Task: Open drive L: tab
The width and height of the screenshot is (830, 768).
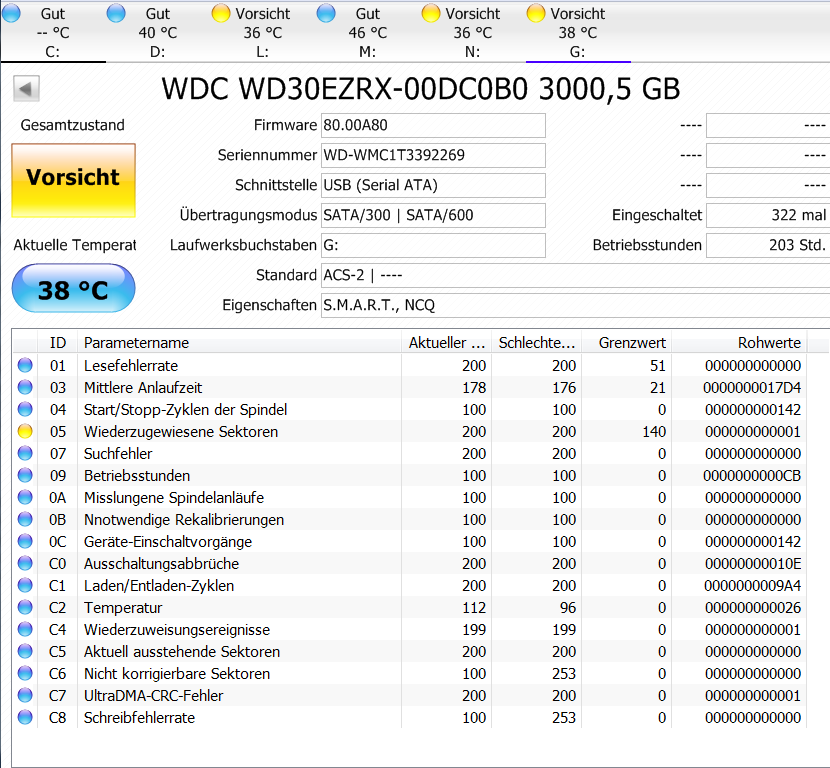Action: (x=263, y=32)
